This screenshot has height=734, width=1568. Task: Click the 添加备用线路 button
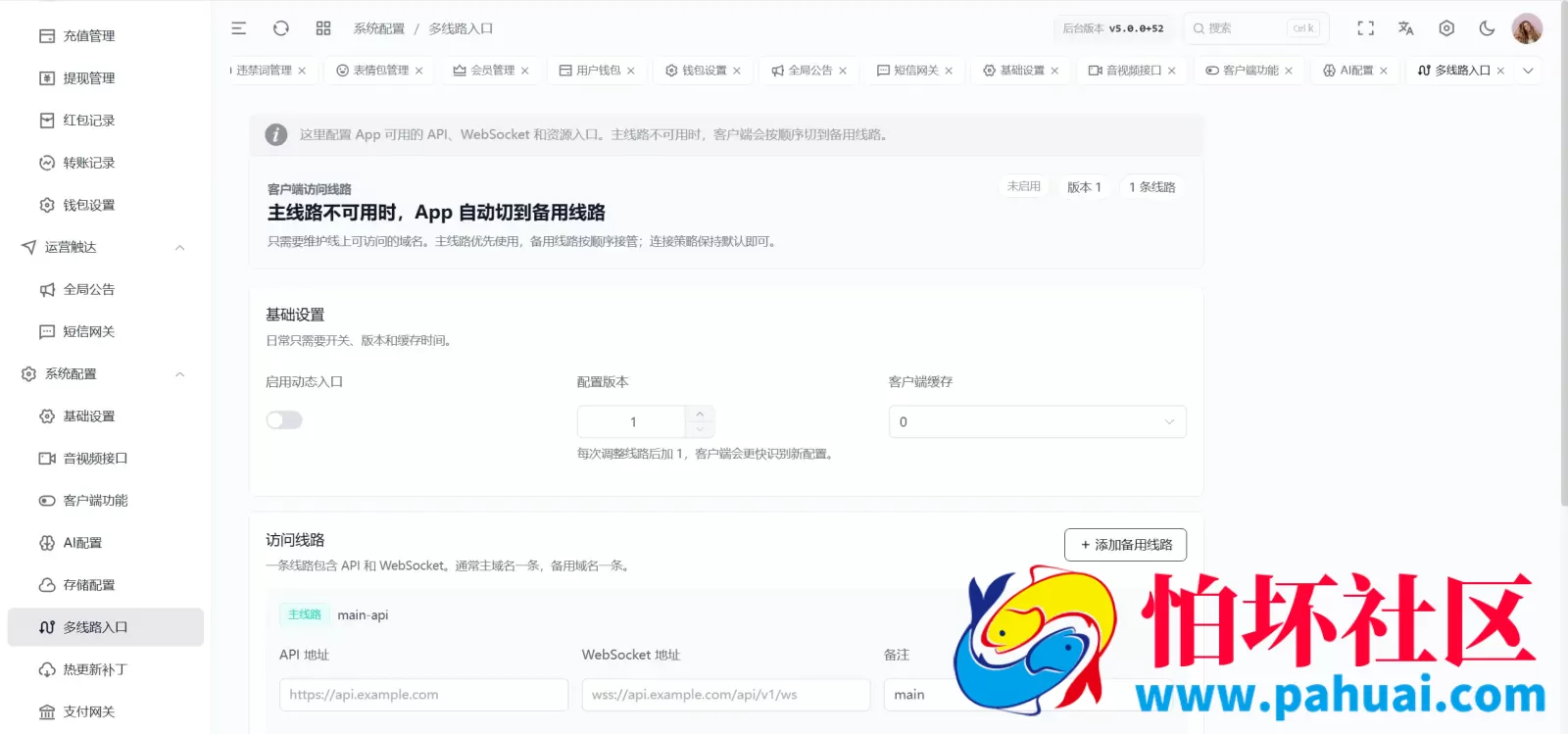[1125, 545]
